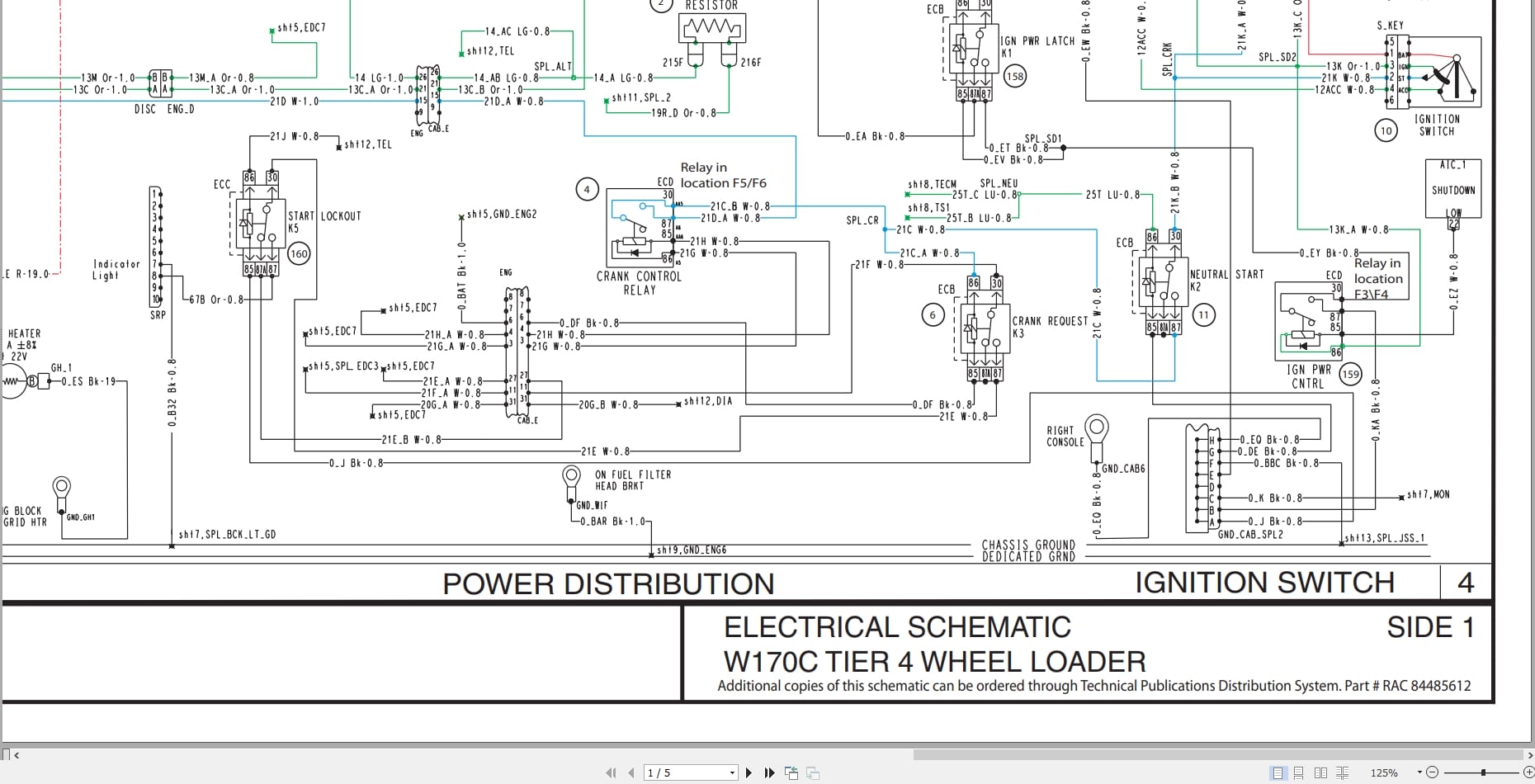Go to the previous page

(631, 772)
